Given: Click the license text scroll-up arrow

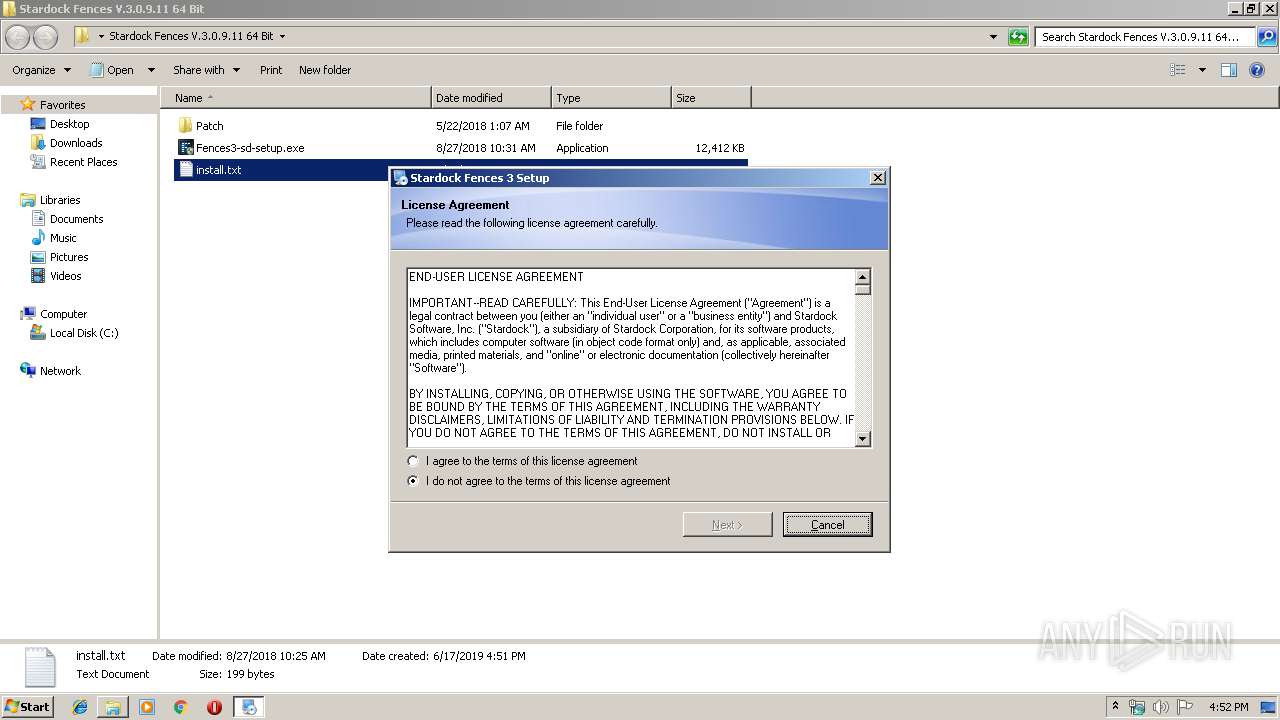Looking at the screenshot, I should [x=863, y=276].
